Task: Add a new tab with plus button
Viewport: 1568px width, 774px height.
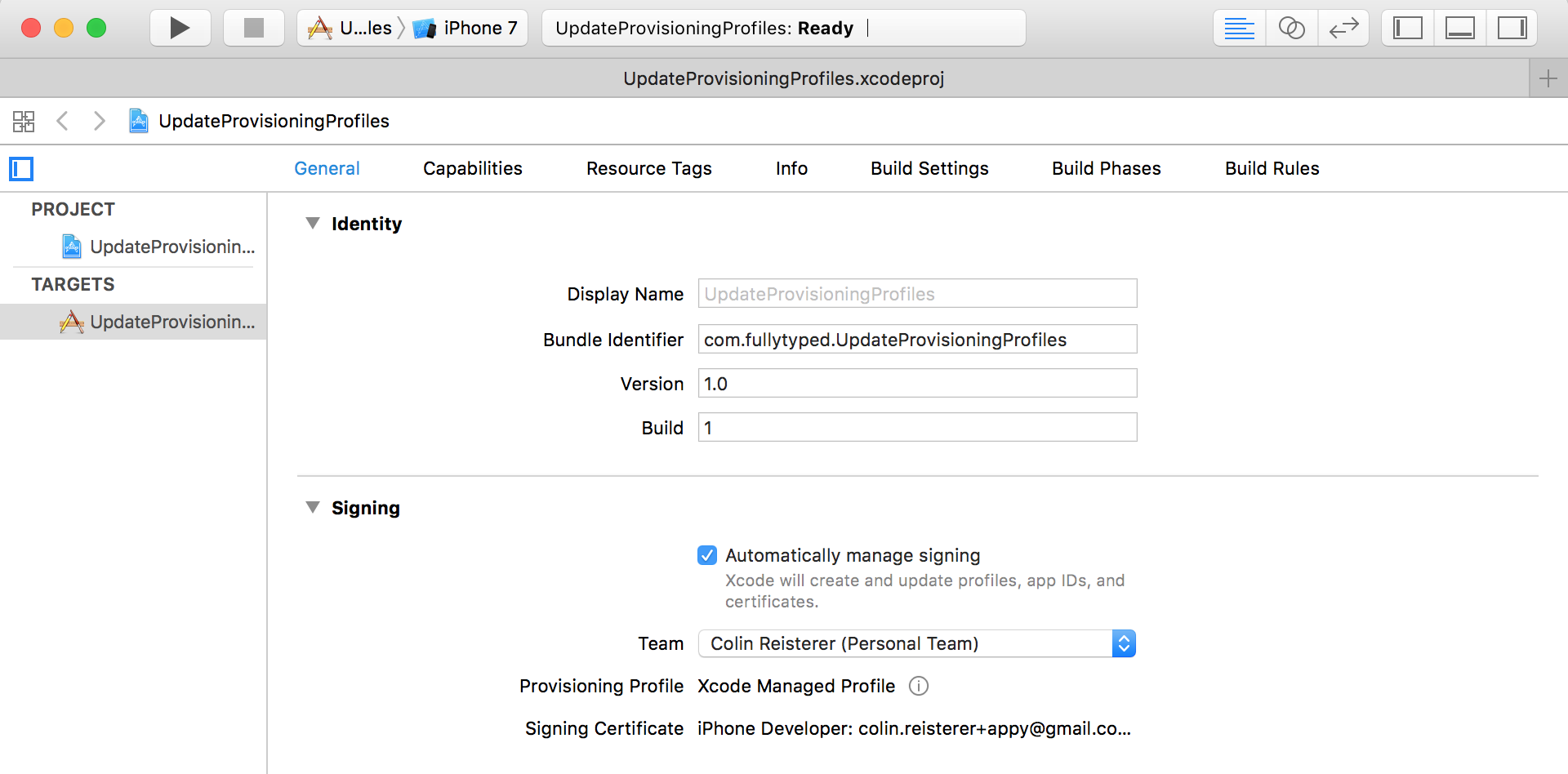Action: [x=1548, y=78]
